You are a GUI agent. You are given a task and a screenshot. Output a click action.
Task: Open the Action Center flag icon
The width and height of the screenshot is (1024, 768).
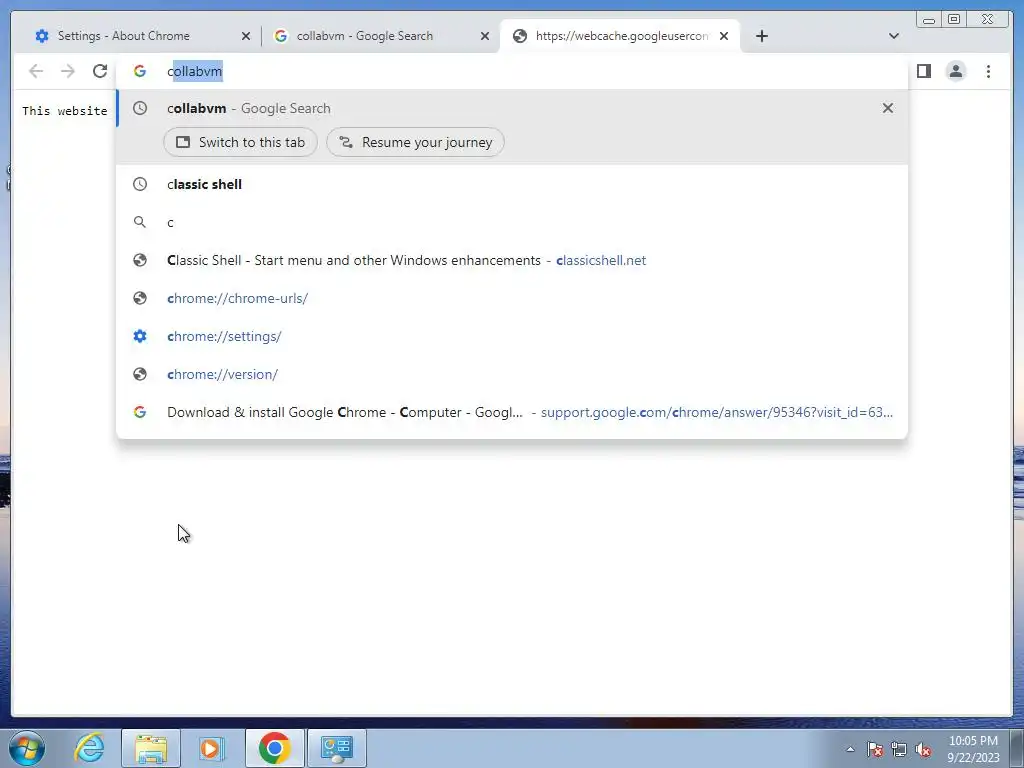tap(875, 749)
